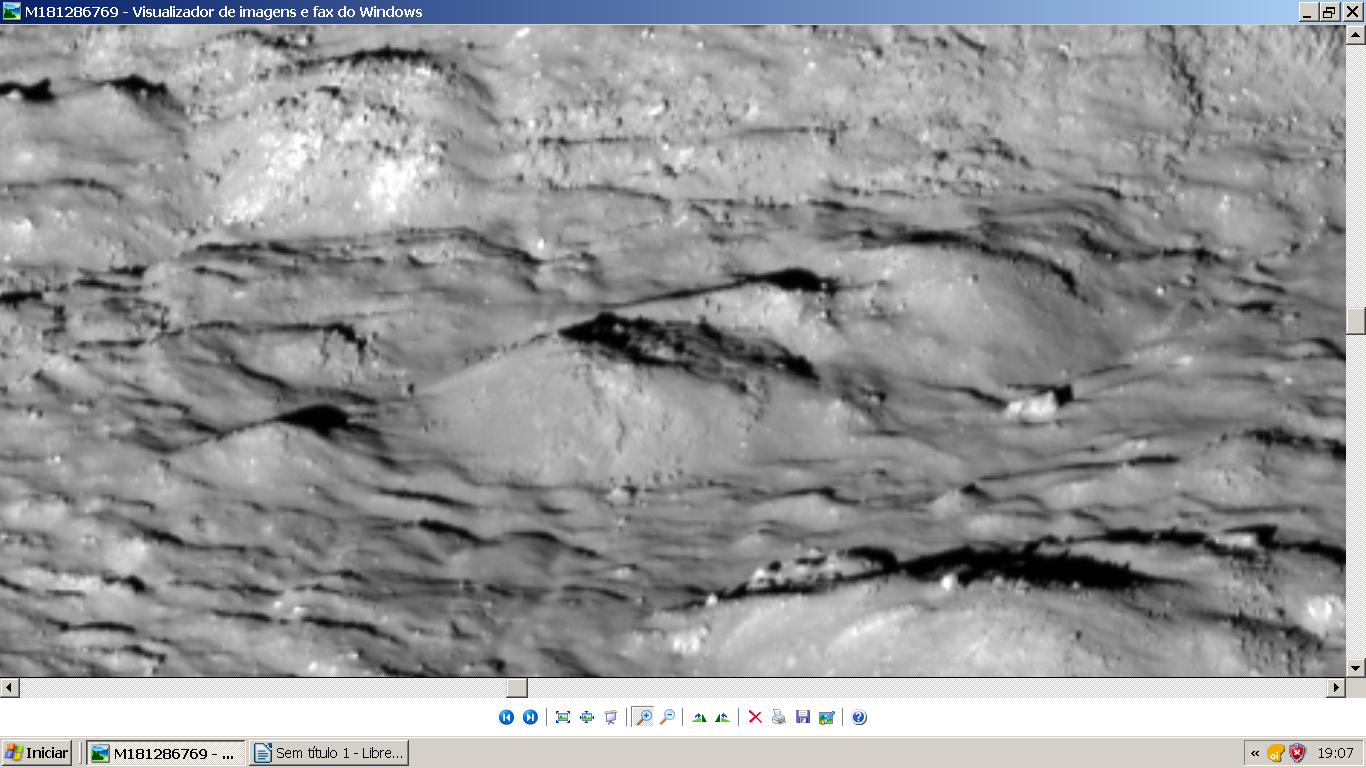Open the viewer Help
The height and width of the screenshot is (768, 1366).
click(x=859, y=717)
